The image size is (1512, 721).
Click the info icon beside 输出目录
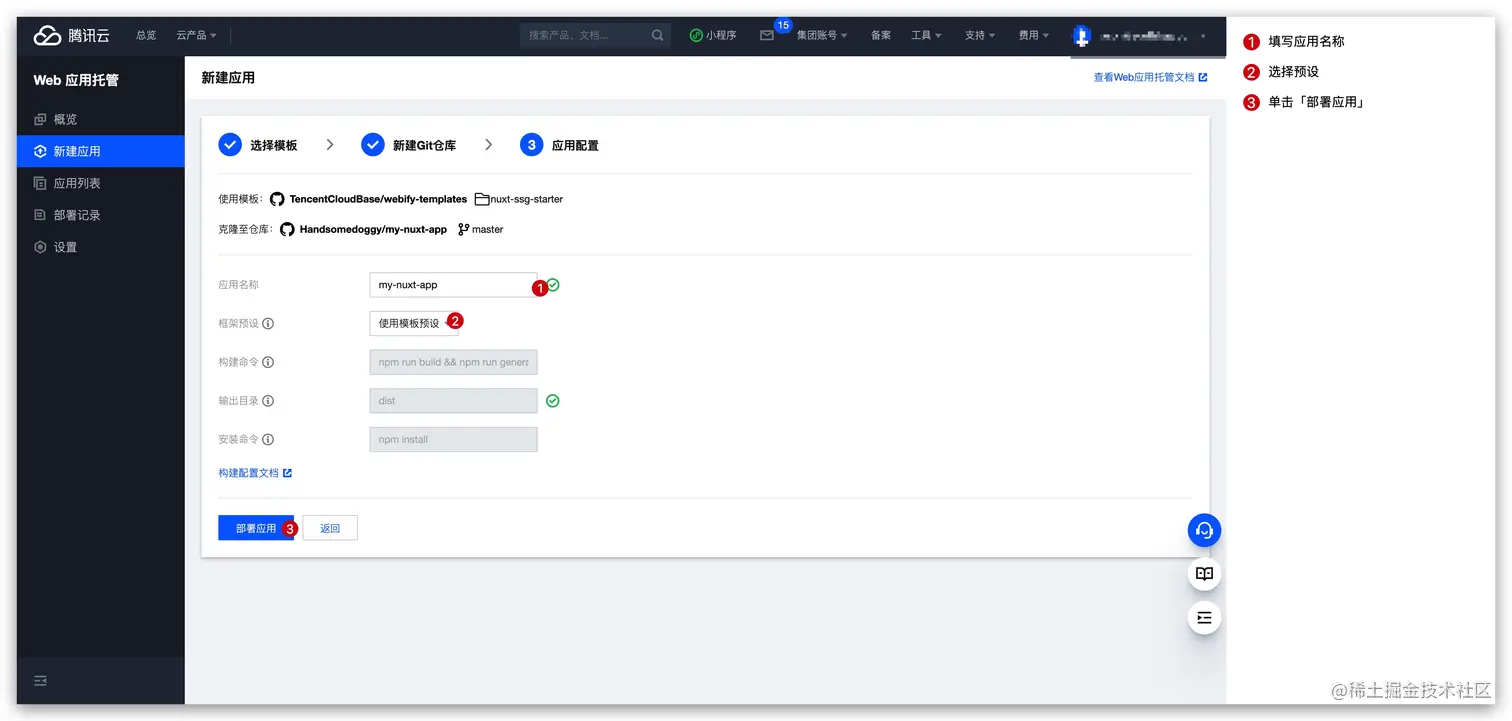click(268, 401)
